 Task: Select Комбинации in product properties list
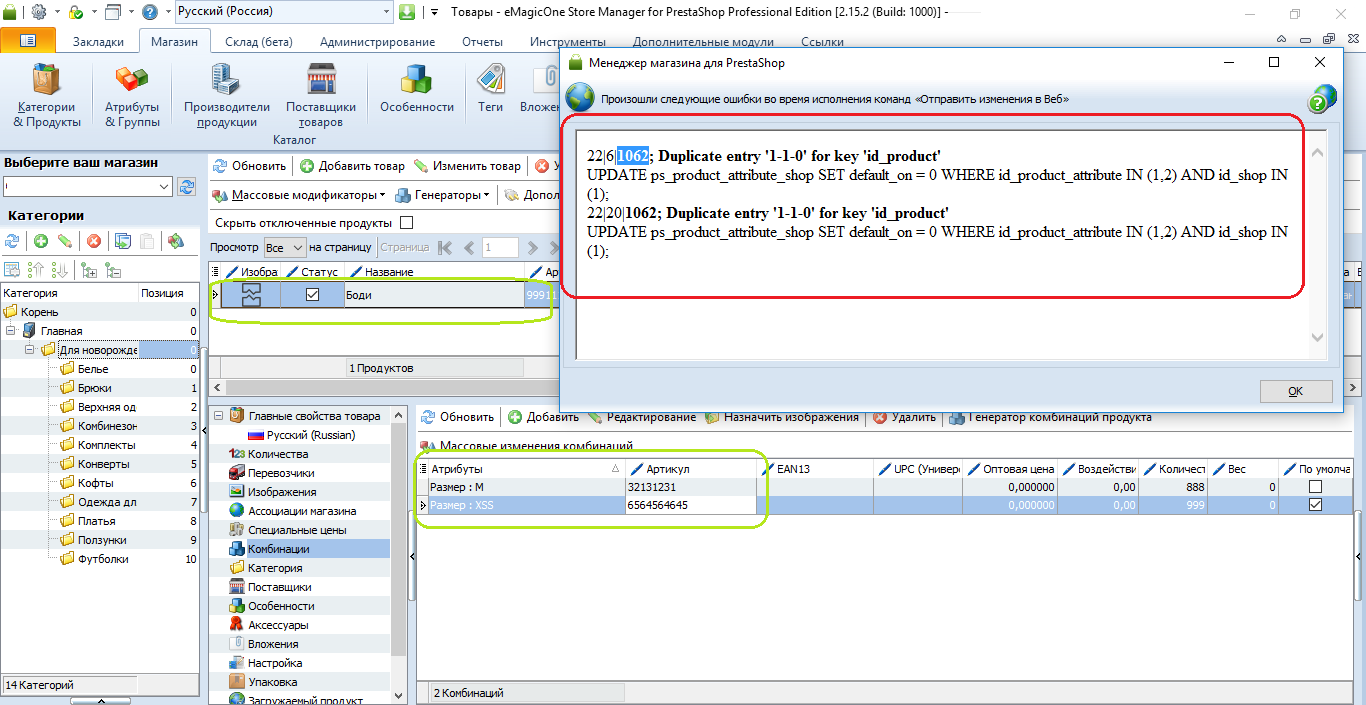coord(278,549)
